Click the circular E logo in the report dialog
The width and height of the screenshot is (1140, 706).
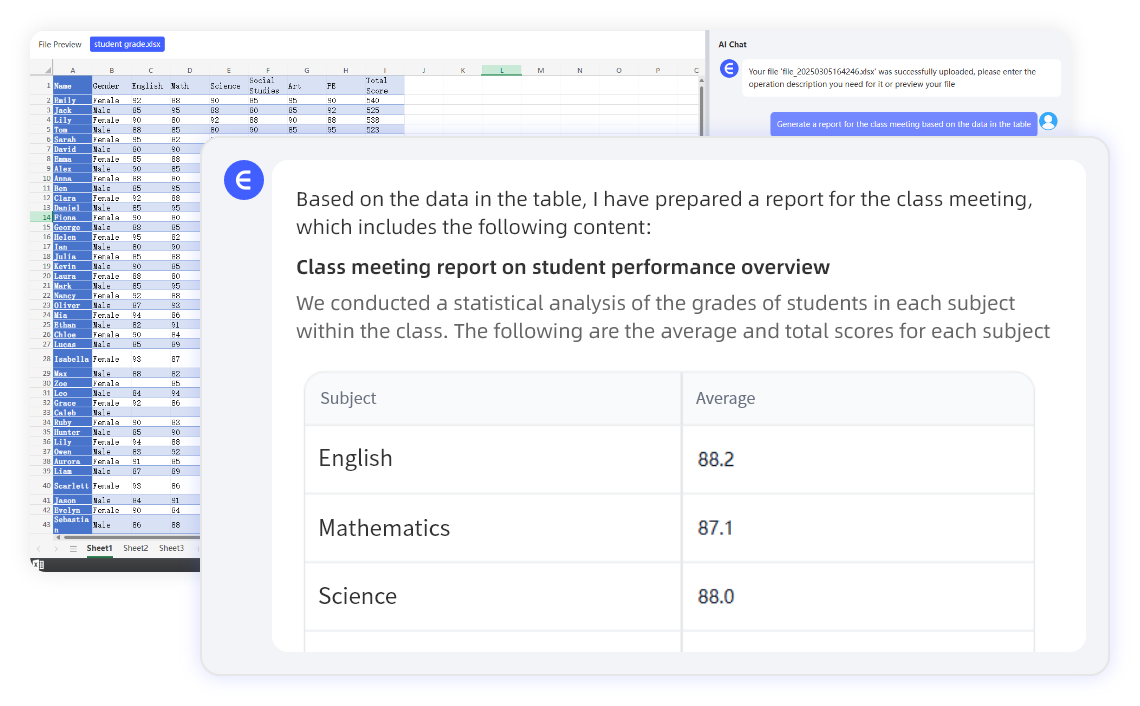coord(244,180)
